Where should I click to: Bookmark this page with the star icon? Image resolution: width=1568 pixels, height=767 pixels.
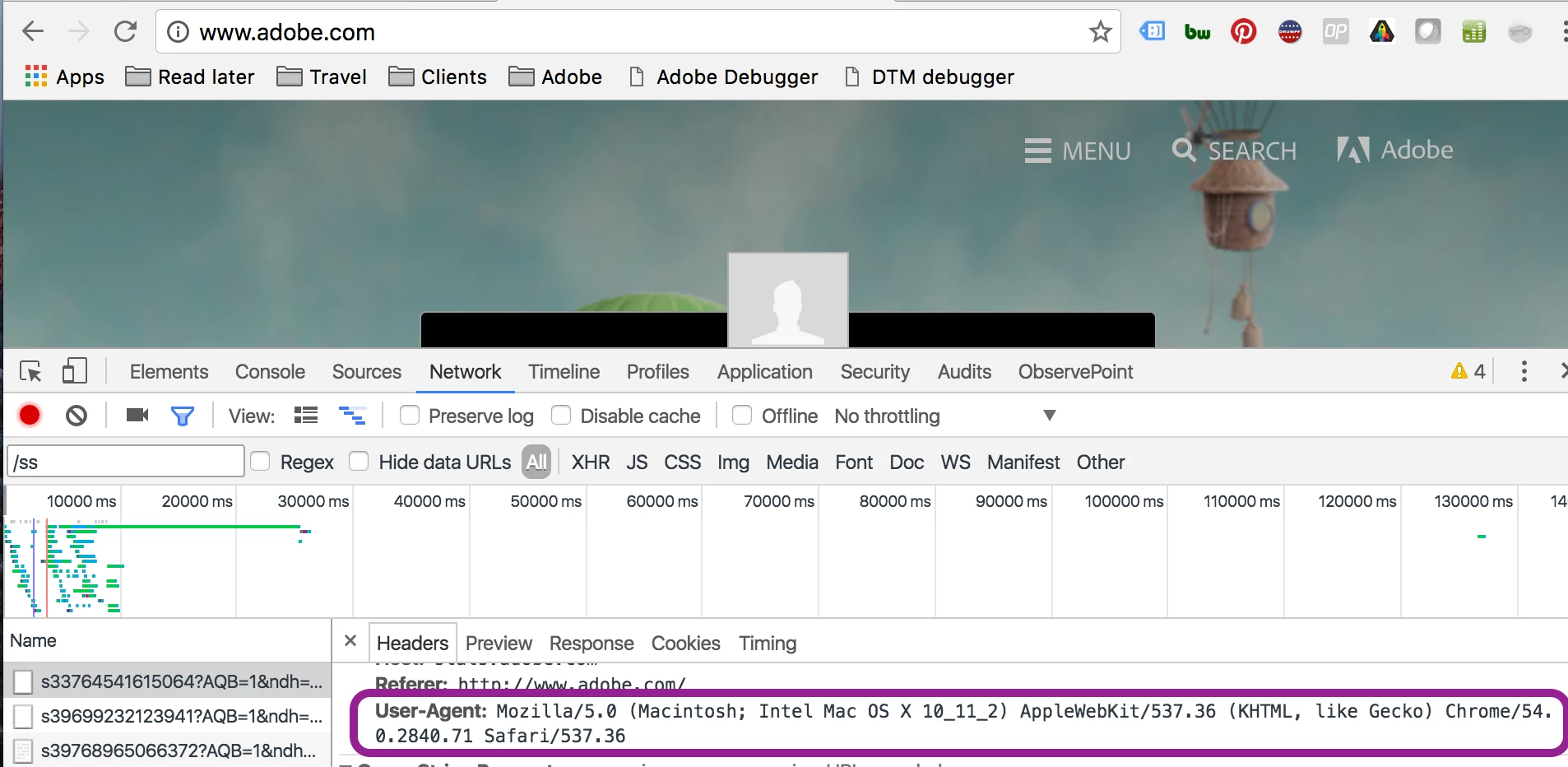tap(1100, 32)
